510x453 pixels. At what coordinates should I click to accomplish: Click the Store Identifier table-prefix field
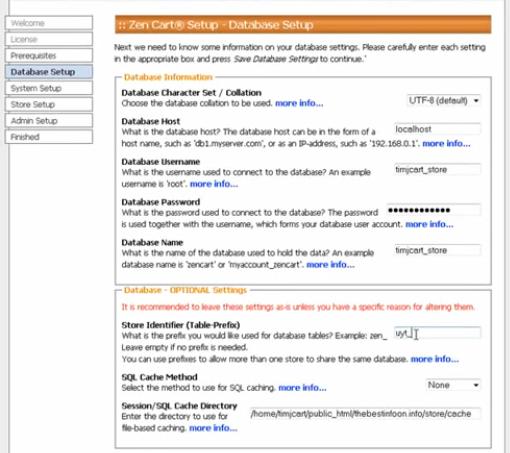(x=437, y=333)
